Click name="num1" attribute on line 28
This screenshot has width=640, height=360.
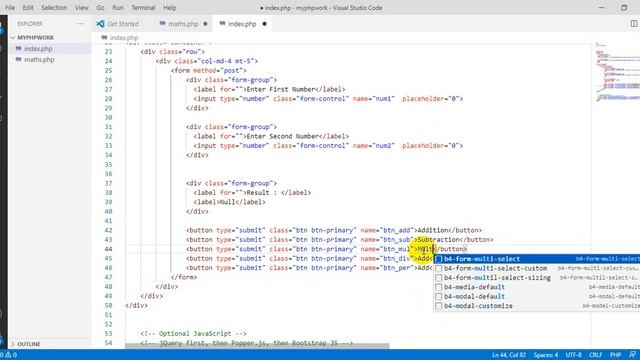click(373, 99)
